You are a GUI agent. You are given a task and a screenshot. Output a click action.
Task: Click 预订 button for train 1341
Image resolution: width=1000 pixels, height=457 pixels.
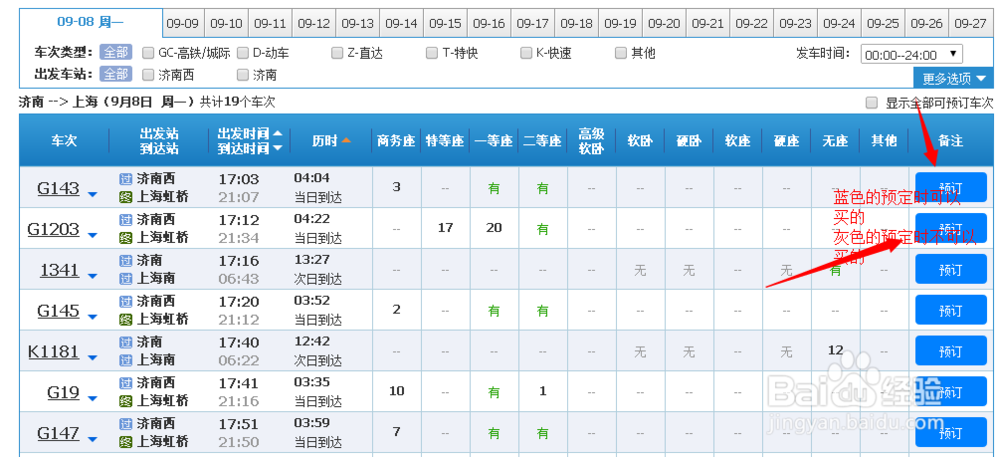pos(950,269)
